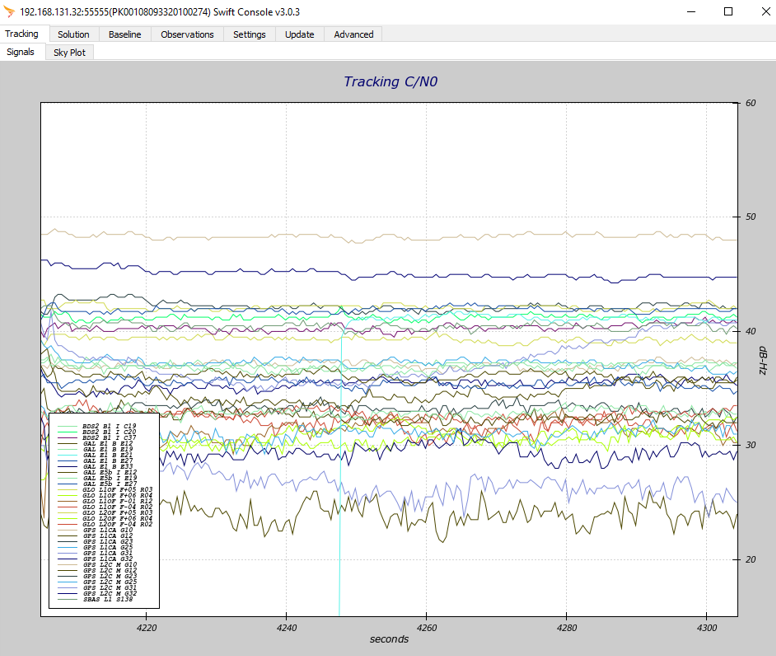The width and height of the screenshot is (776, 656).
Task: Maximize the Swift Console window
Action: pos(728,11)
